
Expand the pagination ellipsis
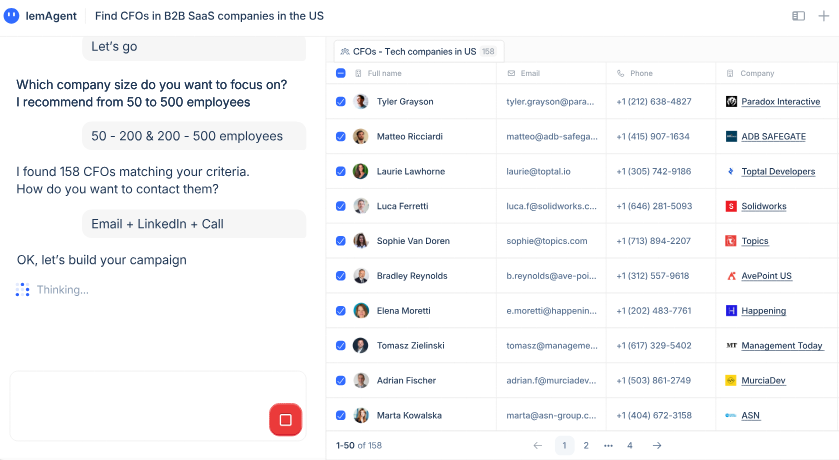(608, 446)
